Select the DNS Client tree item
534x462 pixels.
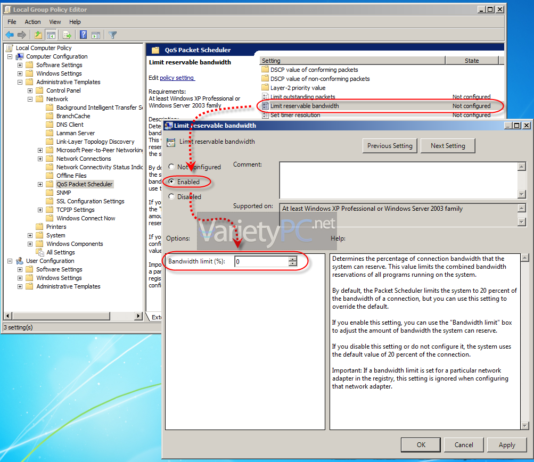(x=69, y=125)
